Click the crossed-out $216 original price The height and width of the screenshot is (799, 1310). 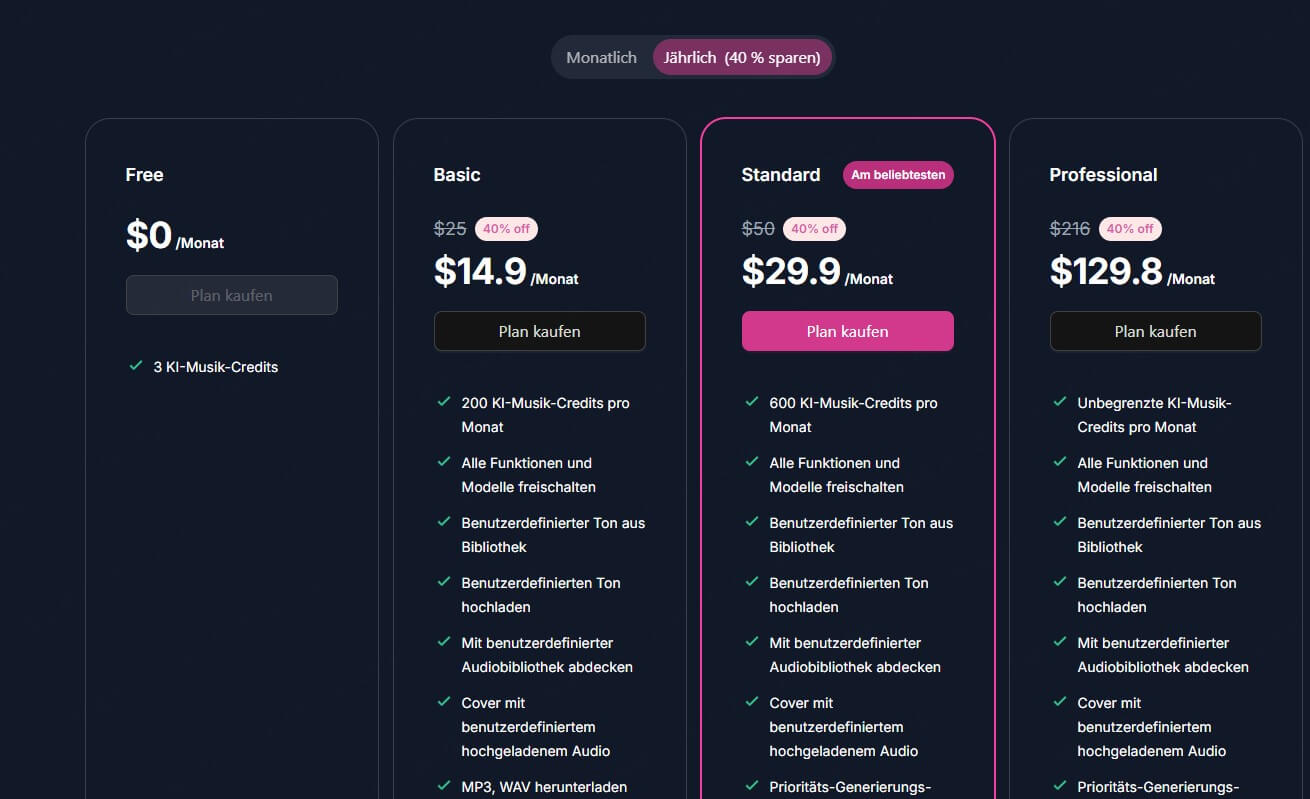1069,228
